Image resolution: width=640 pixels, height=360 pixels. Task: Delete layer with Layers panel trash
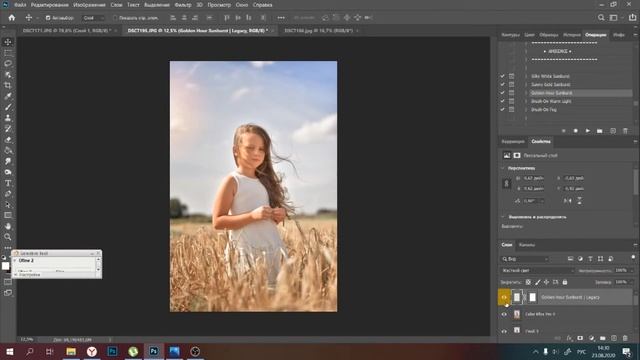click(625, 338)
